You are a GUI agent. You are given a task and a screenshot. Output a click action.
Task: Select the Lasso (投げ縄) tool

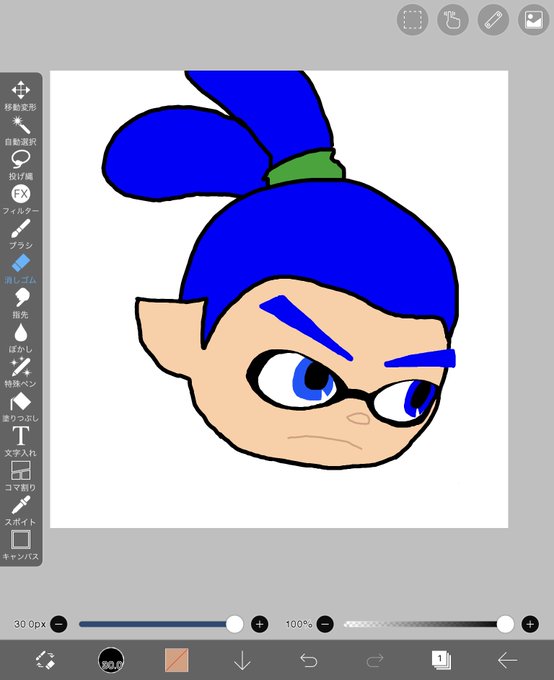coord(20,165)
